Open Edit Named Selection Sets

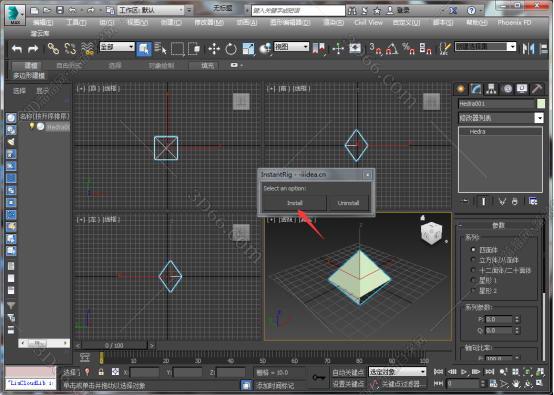tap(445, 49)
